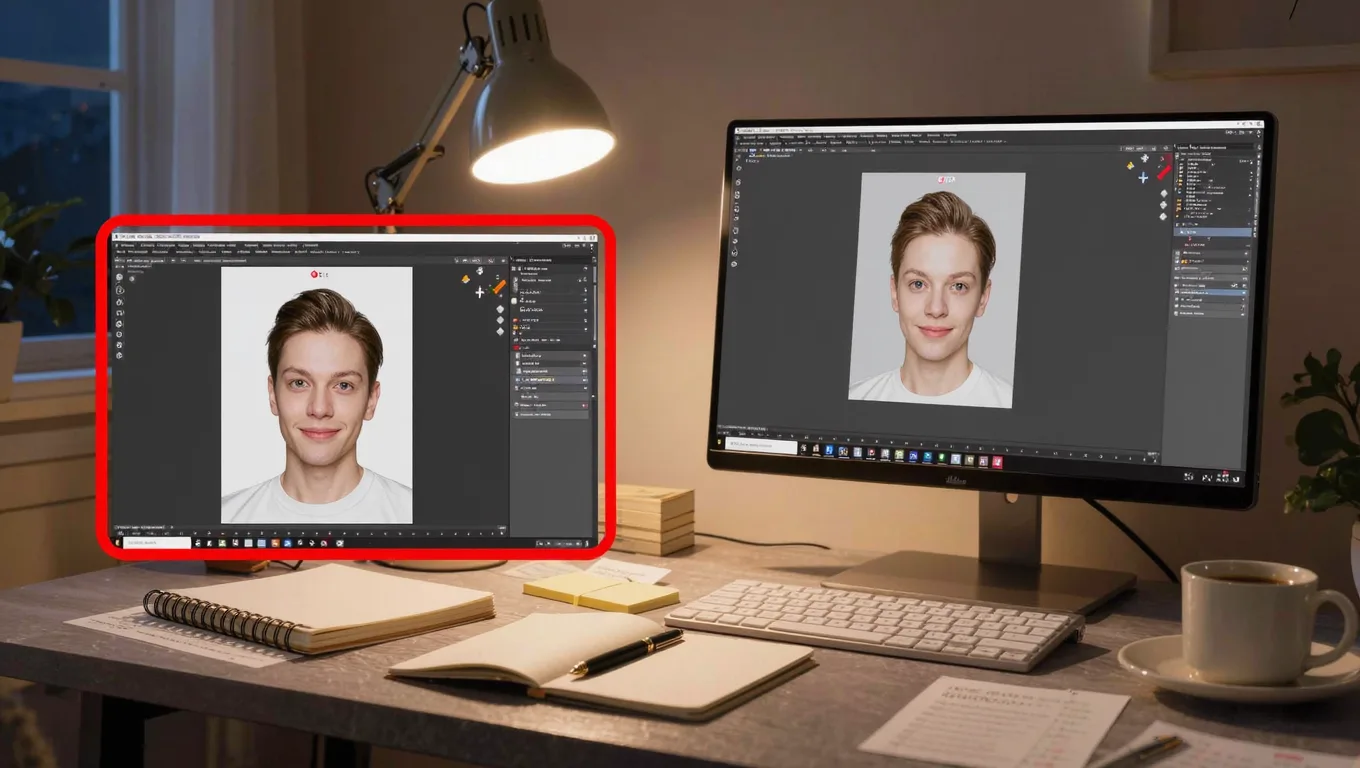Select the portrait image on the monitor canvas
The image size is (1360, 768).
(936, 290)
